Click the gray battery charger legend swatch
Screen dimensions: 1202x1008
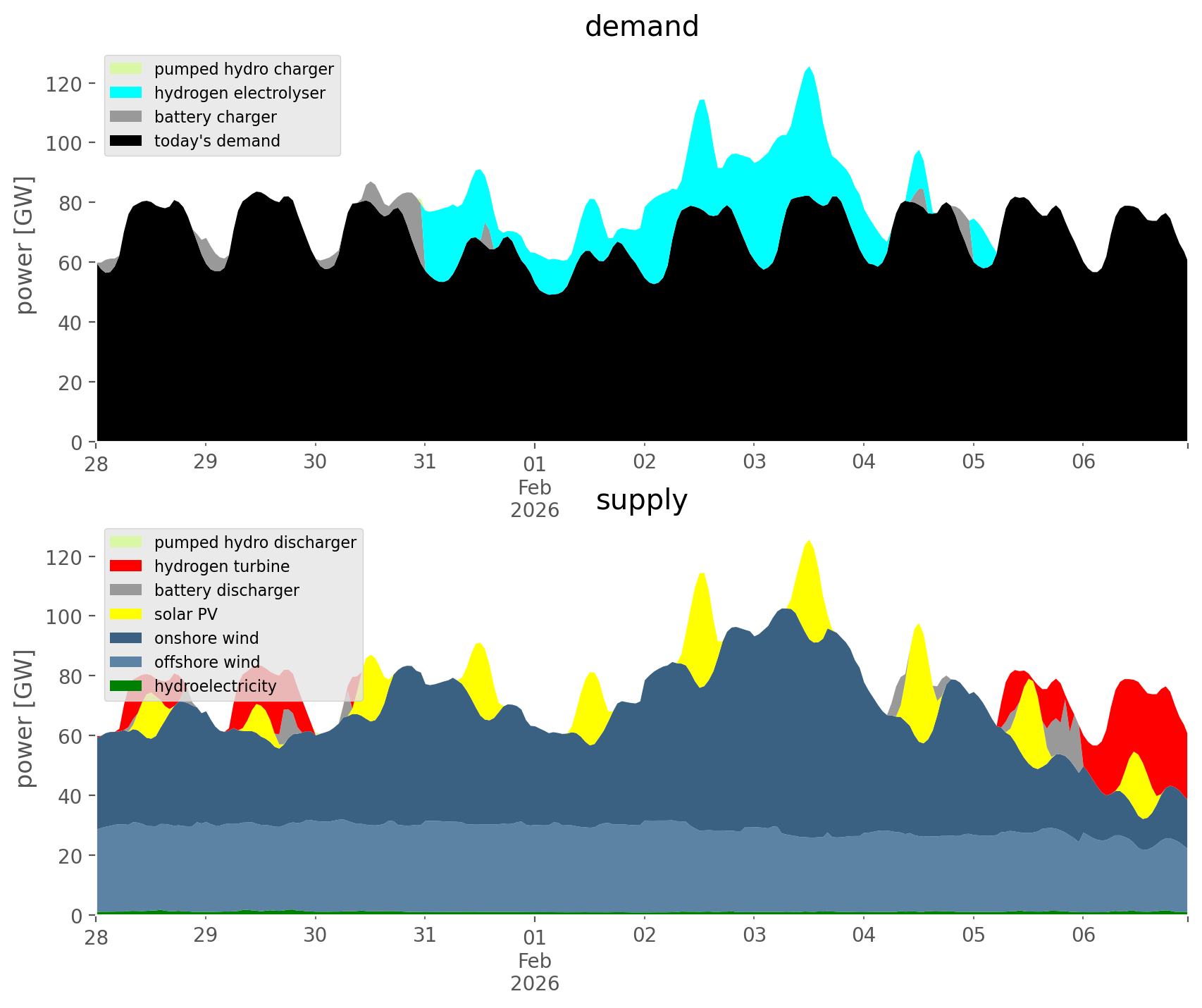(x=126, y=117)
